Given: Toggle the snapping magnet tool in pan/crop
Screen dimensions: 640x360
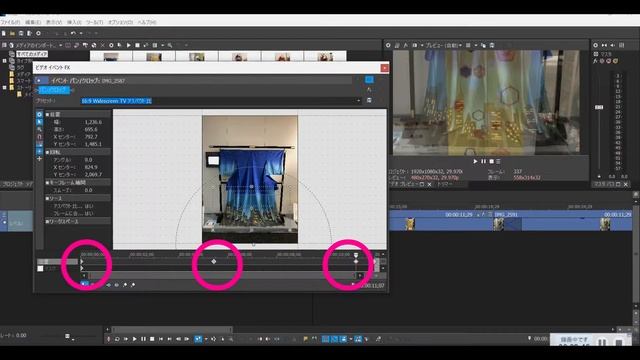Looking at the screenshot, I should [x=40, y=136].
